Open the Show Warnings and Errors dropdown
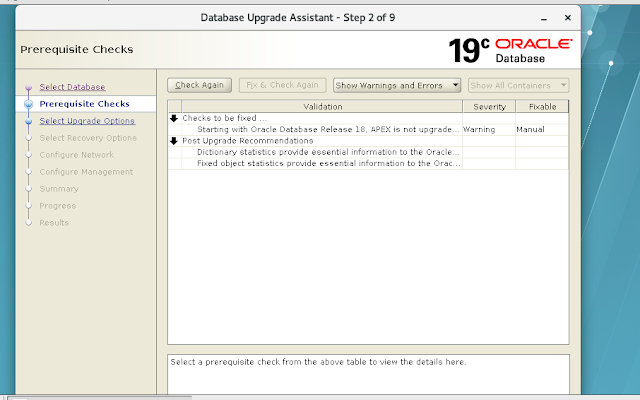 pyautogui.click(x=397, y=85)
